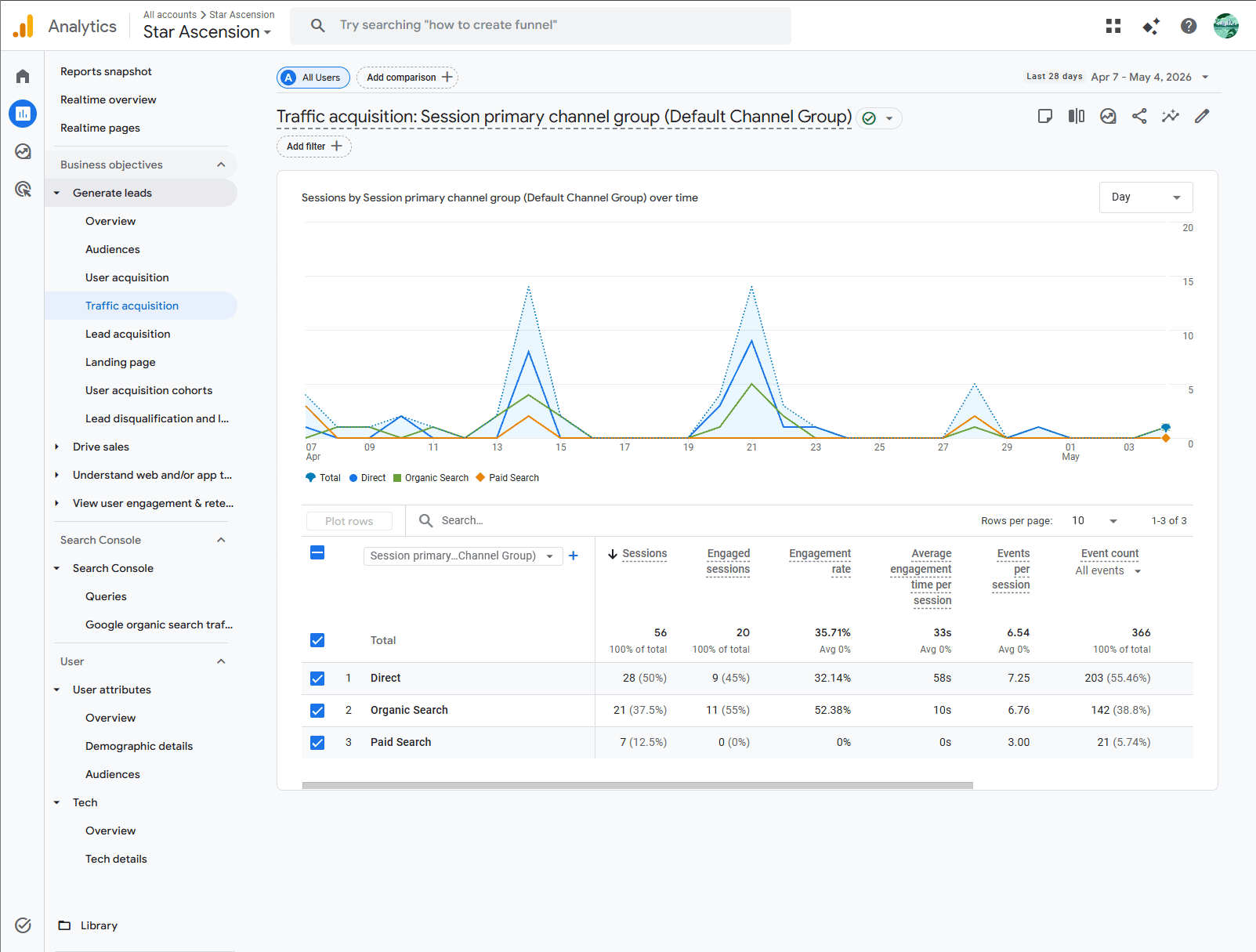
Task: Click the latest data point marker on chart
Action: 1166,428
